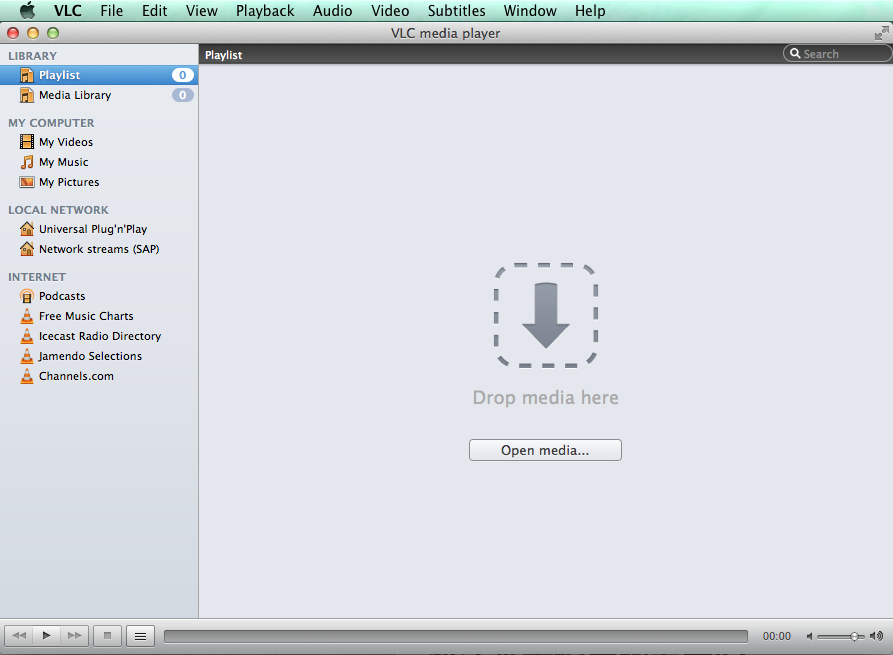Open the Apple menu
Screen dimensions: 893x655
[x=27, y=10]
